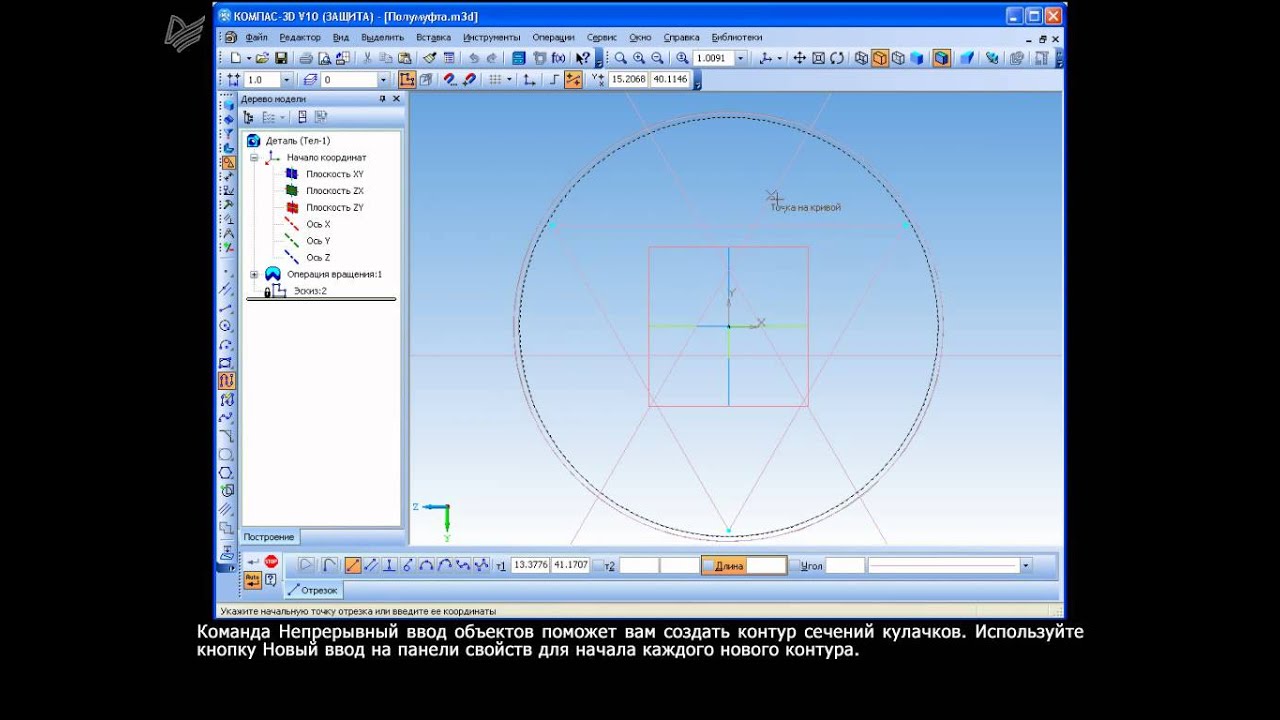Viewport: 1280px width, 720px height.
Task: Toggle the perspective display orange cube
Action: tap(943, 58)
